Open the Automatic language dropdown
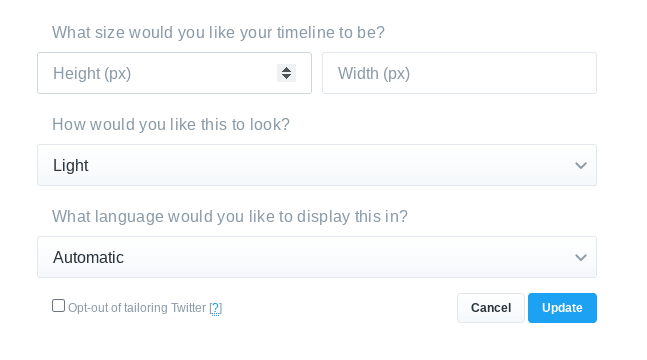 click(x=317, y=257)
